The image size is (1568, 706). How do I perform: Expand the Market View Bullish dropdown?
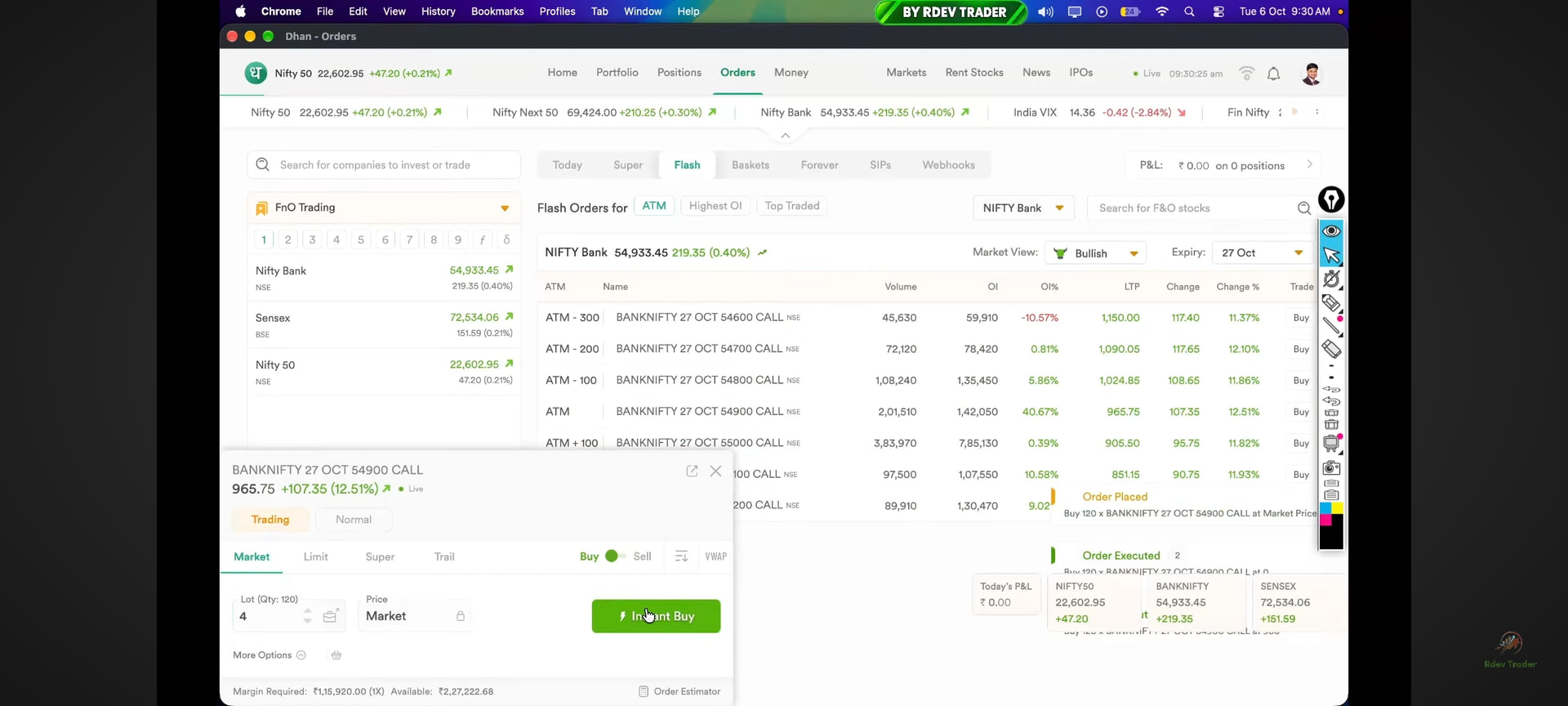(x=1095, y=253)
